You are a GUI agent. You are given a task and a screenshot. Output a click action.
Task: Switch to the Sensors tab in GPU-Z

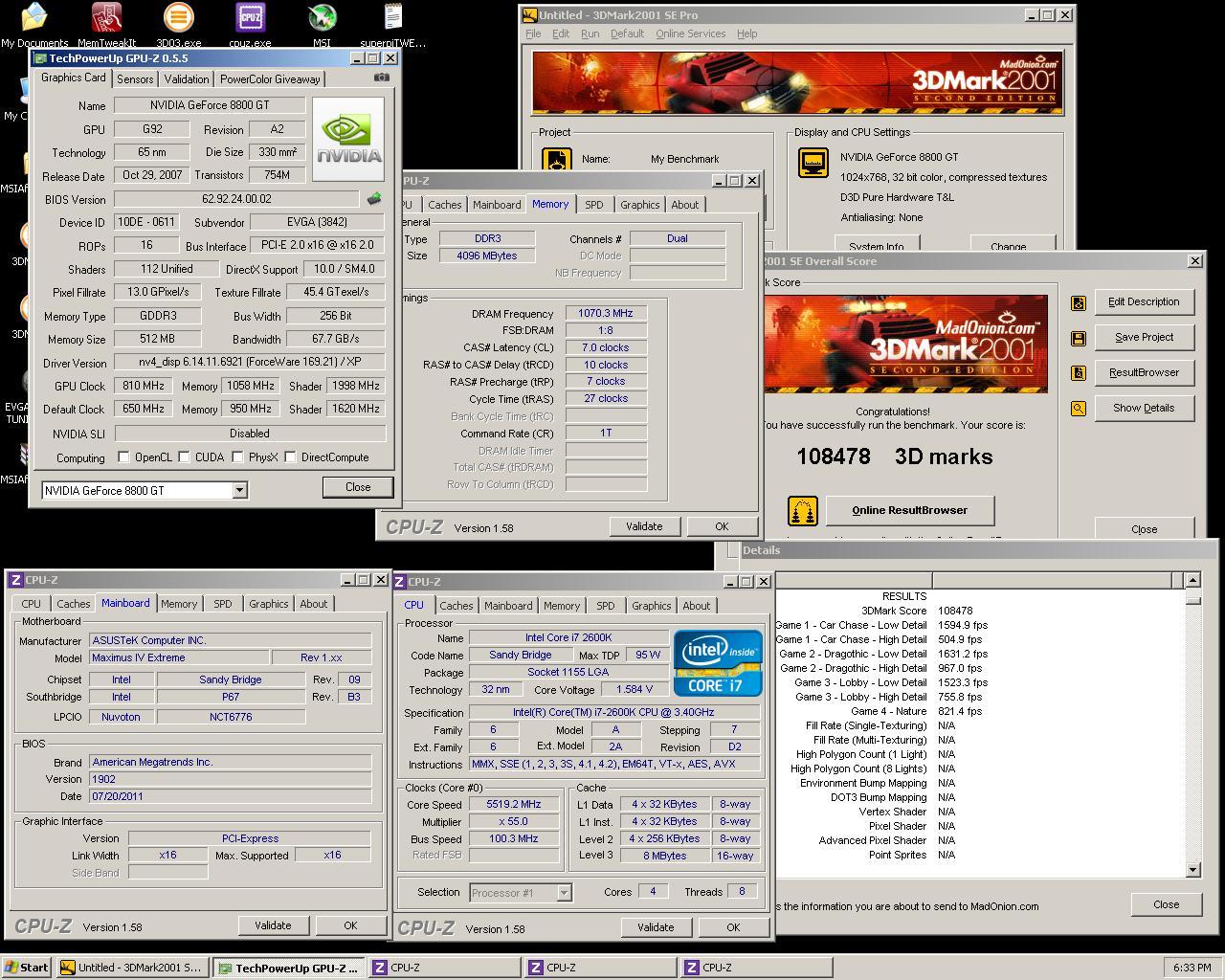click(x=135, y=79)
